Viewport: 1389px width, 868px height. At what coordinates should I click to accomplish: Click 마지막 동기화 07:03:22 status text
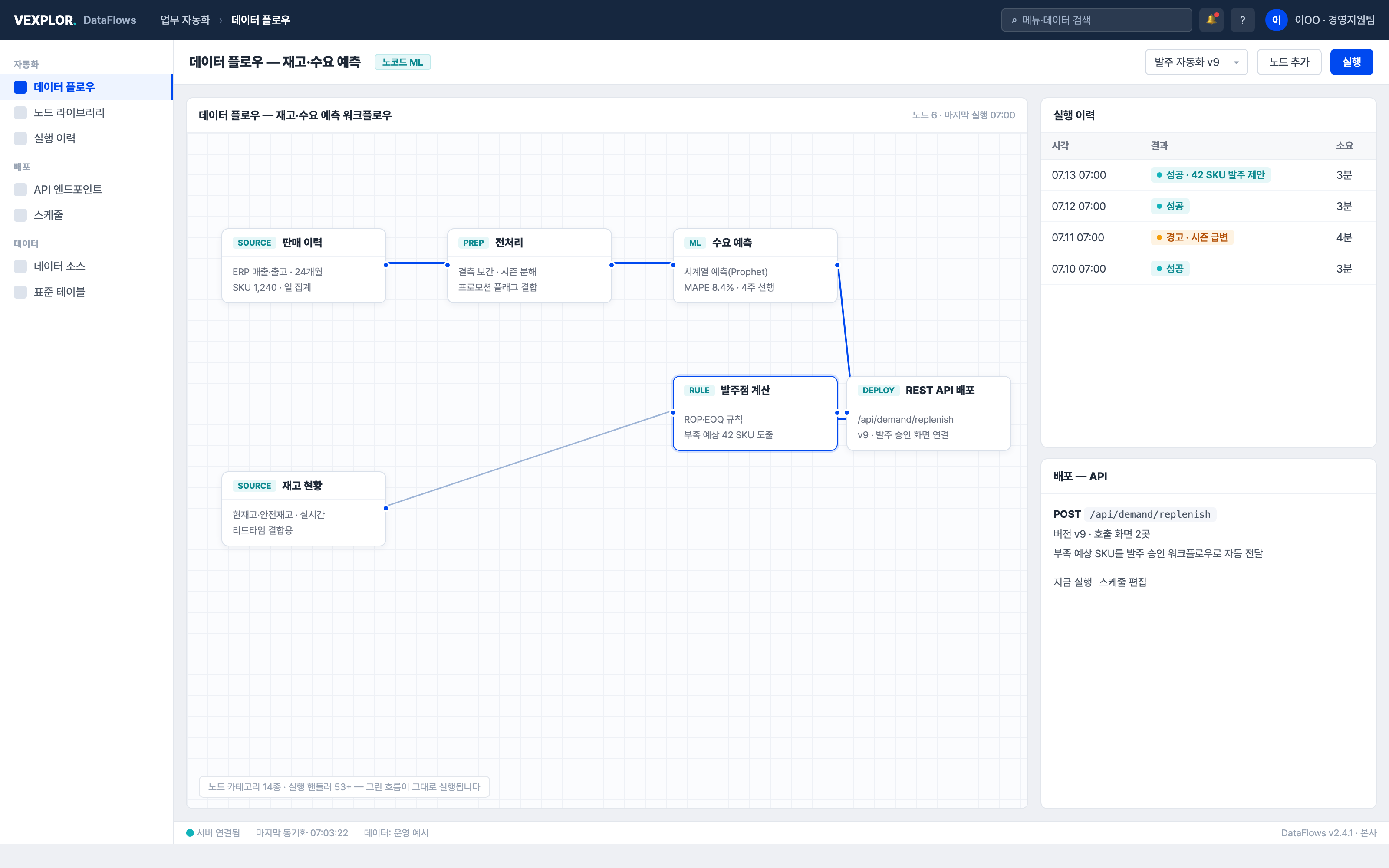(x=302, y=833)
